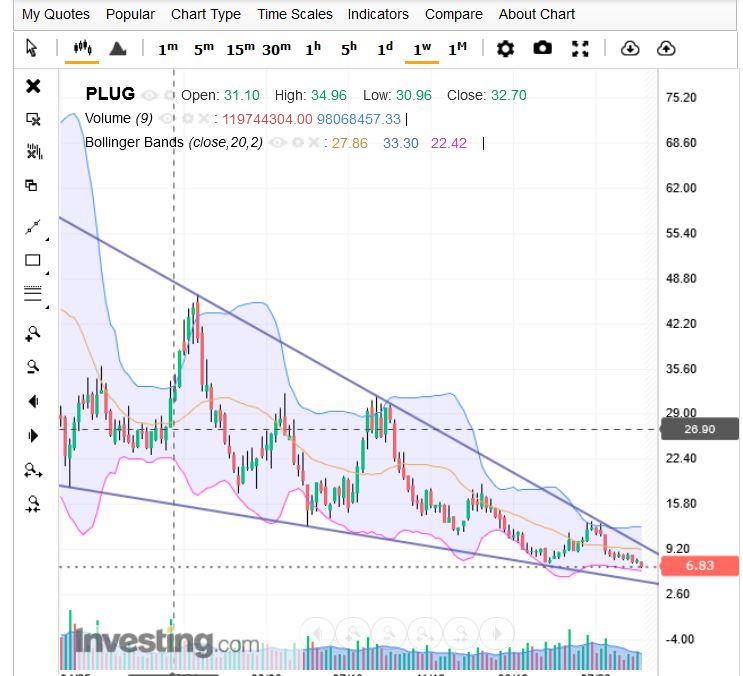Screen dimensions: 743x676
Task: Click the High value 34.96
Action: (x=329, y=95)
